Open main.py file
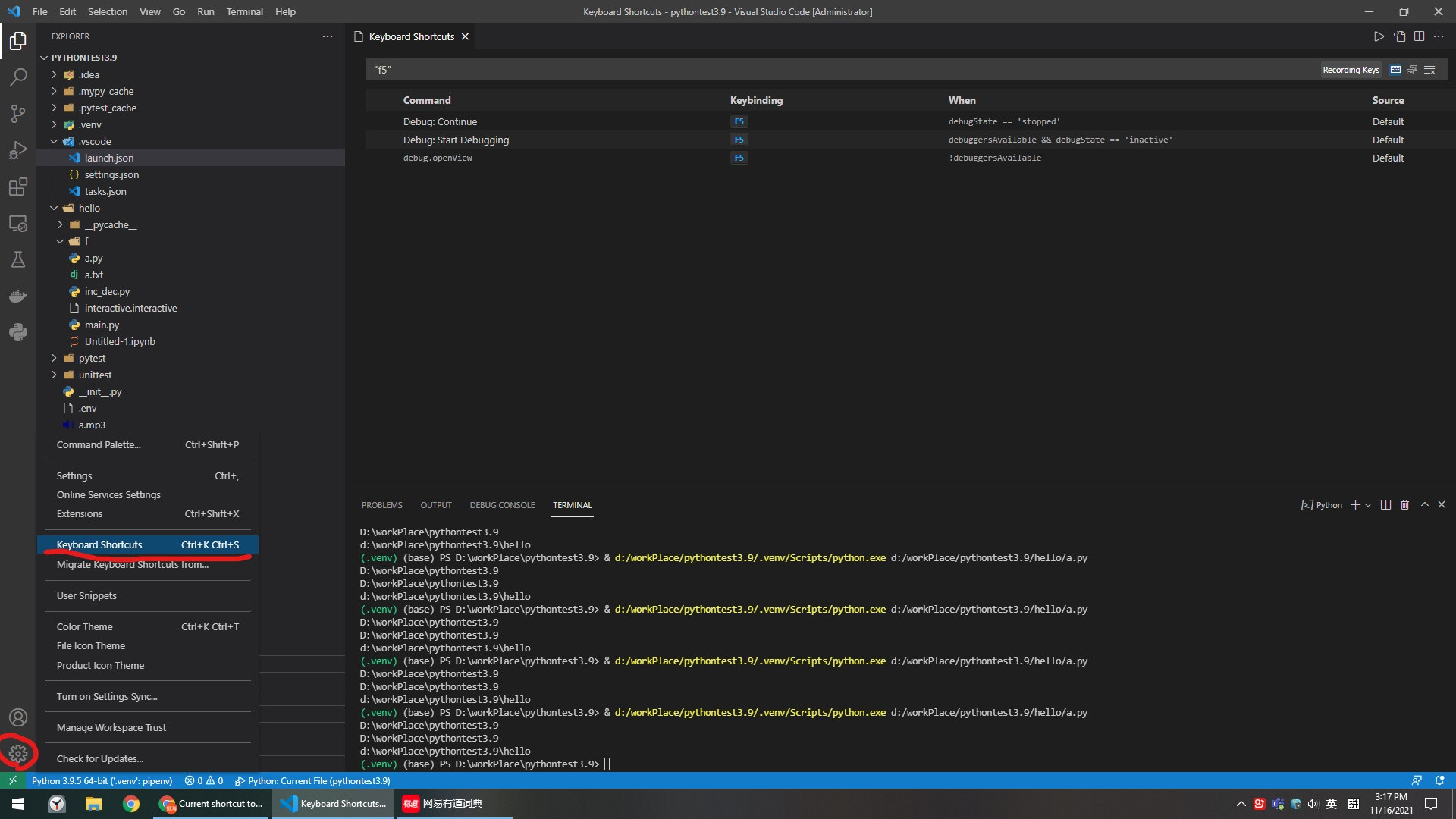 pos(191,325)
